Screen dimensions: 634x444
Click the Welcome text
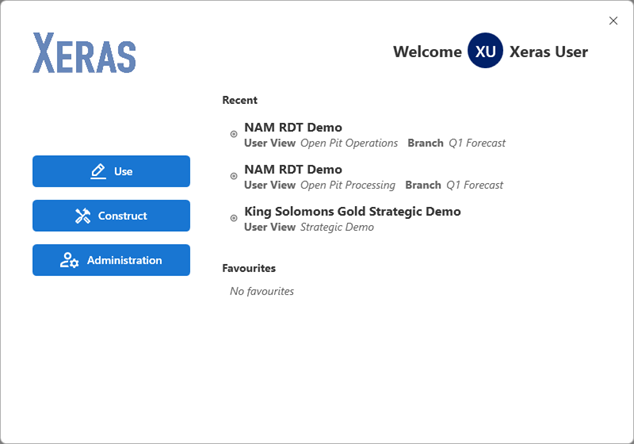tap(427, 52)
